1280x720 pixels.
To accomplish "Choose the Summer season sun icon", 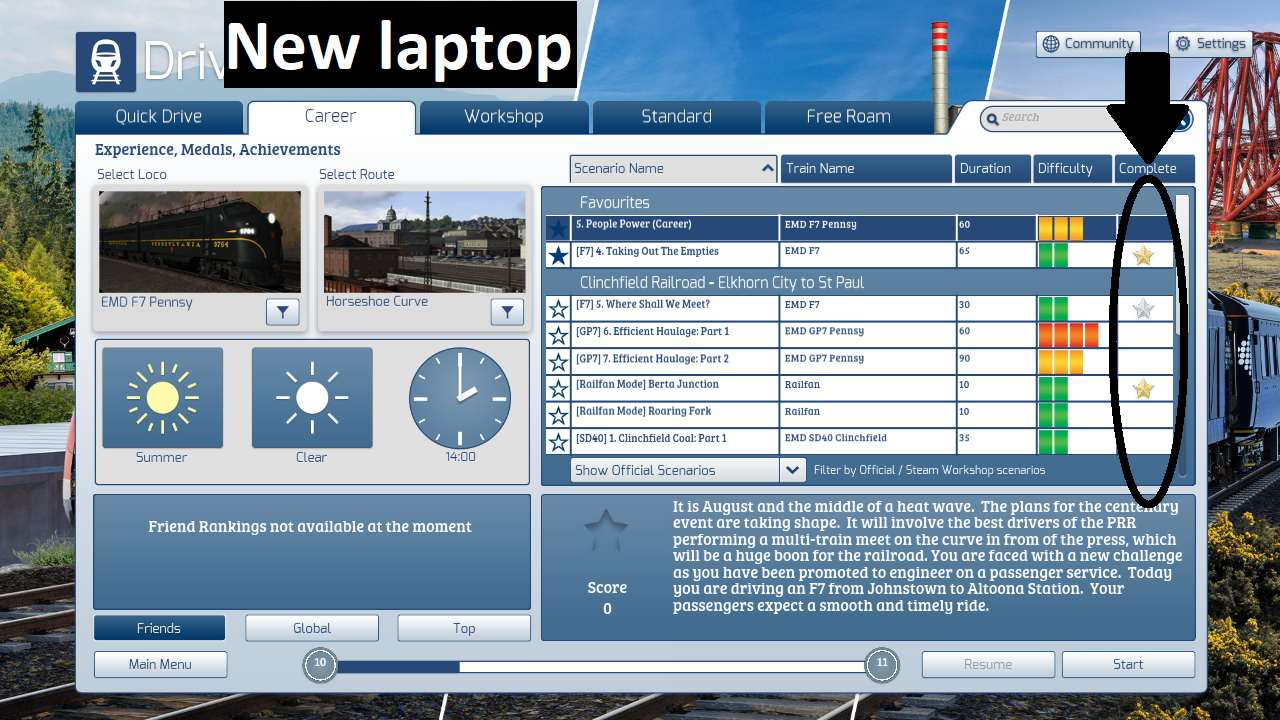I will coord(162,398).
